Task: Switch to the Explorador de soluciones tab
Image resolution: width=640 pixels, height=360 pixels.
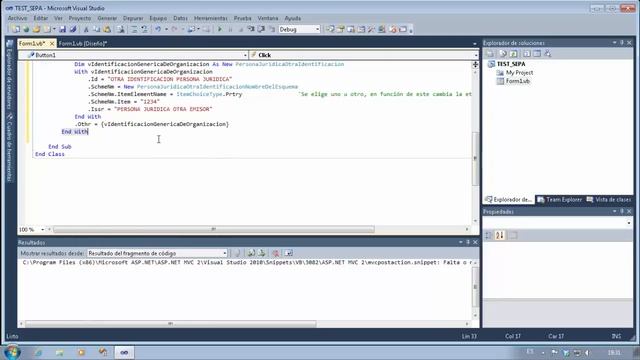Action: coord(509,200)
